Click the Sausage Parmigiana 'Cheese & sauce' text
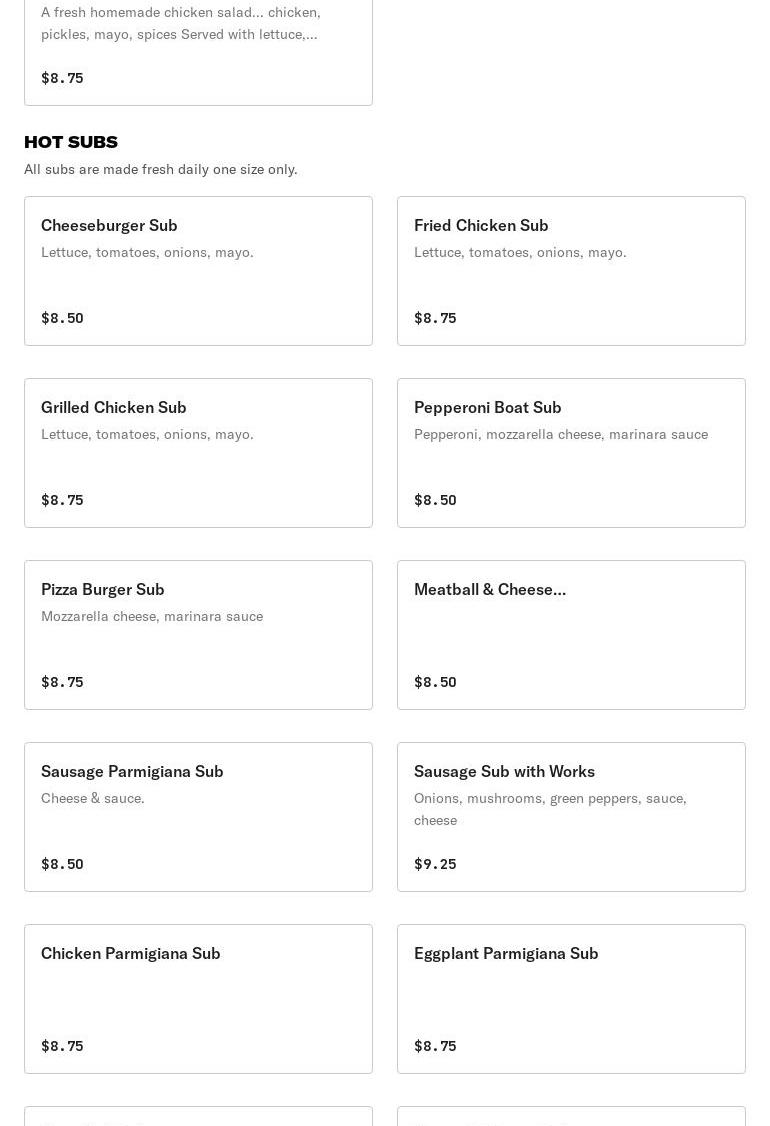The image size is (770, 1126). coord(93,798)
